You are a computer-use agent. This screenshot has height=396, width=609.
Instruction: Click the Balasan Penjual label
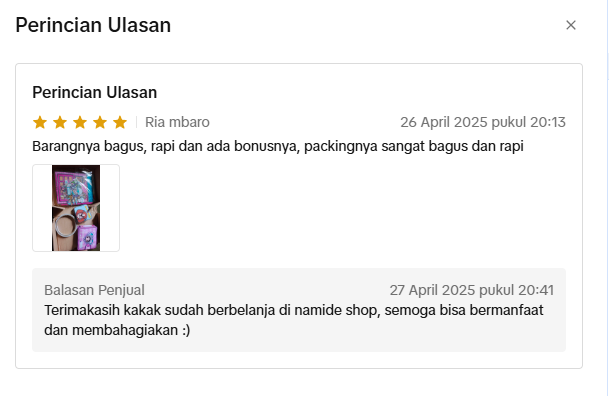94,290
